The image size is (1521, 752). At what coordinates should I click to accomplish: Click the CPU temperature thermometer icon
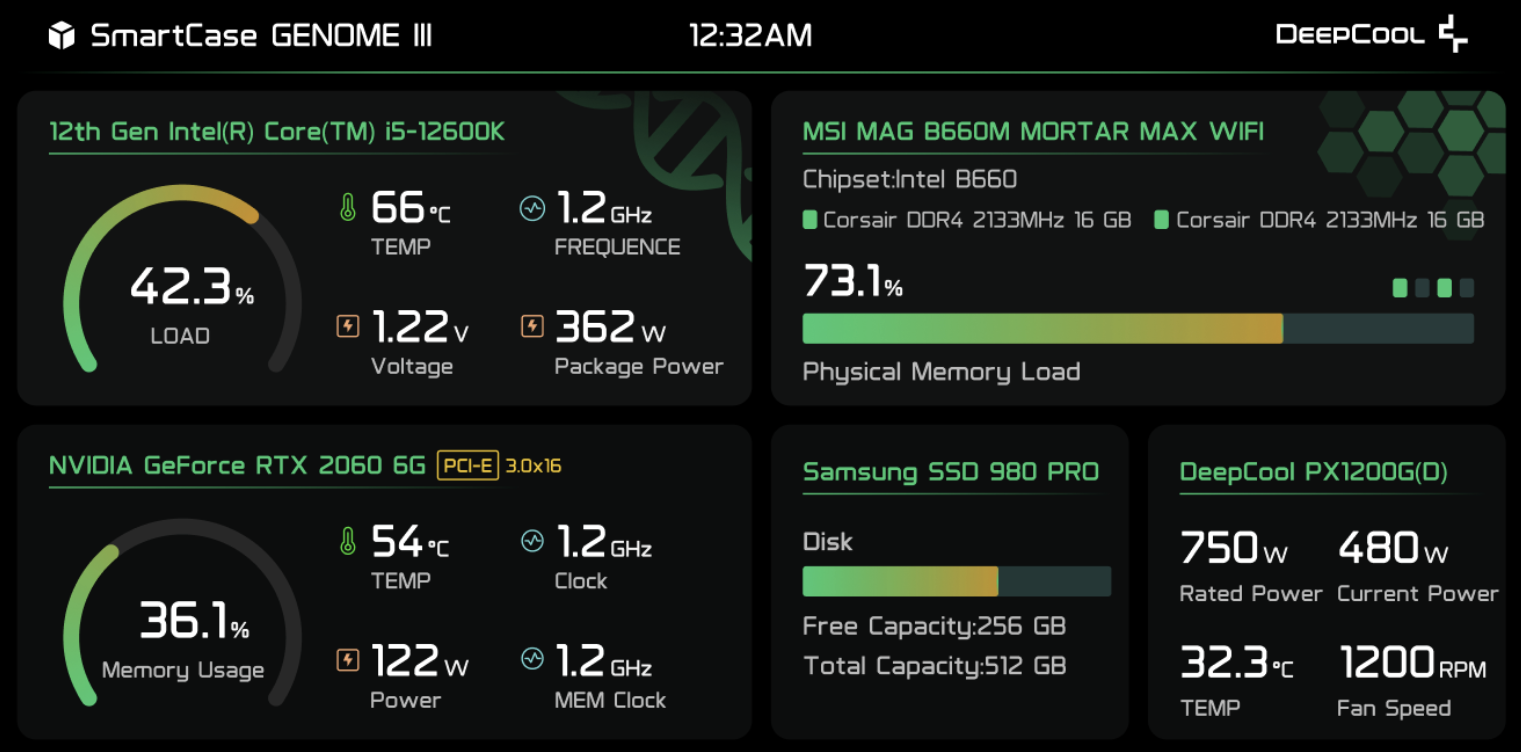pyautogui.click(x=347, y=208)
